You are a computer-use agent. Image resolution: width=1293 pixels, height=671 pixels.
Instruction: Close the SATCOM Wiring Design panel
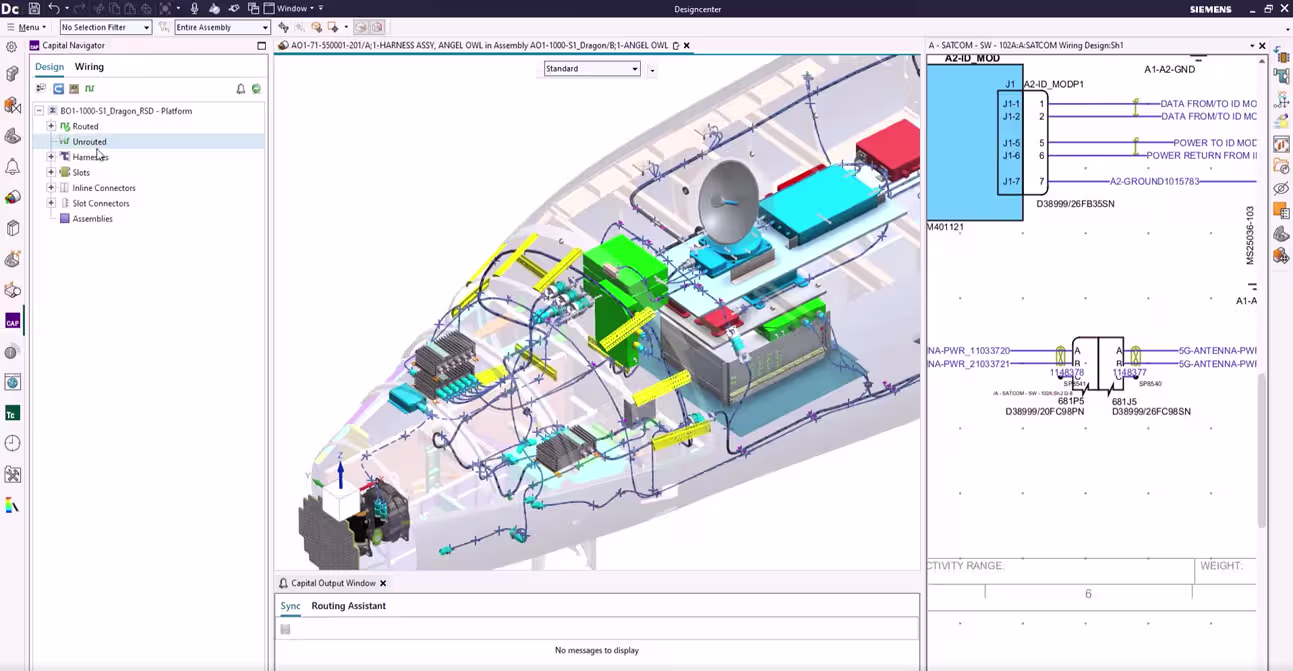tap(1262, 46)
